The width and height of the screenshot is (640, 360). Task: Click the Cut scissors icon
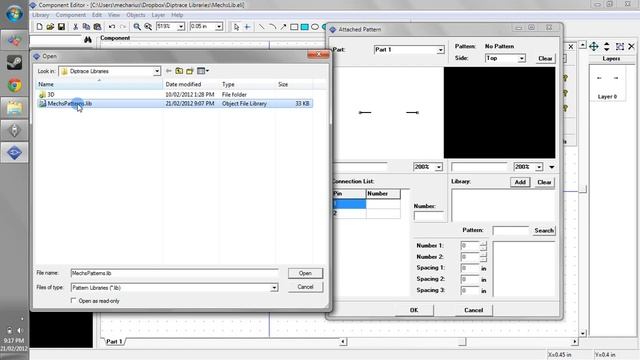pyautogui.click(x=76, y=27)
